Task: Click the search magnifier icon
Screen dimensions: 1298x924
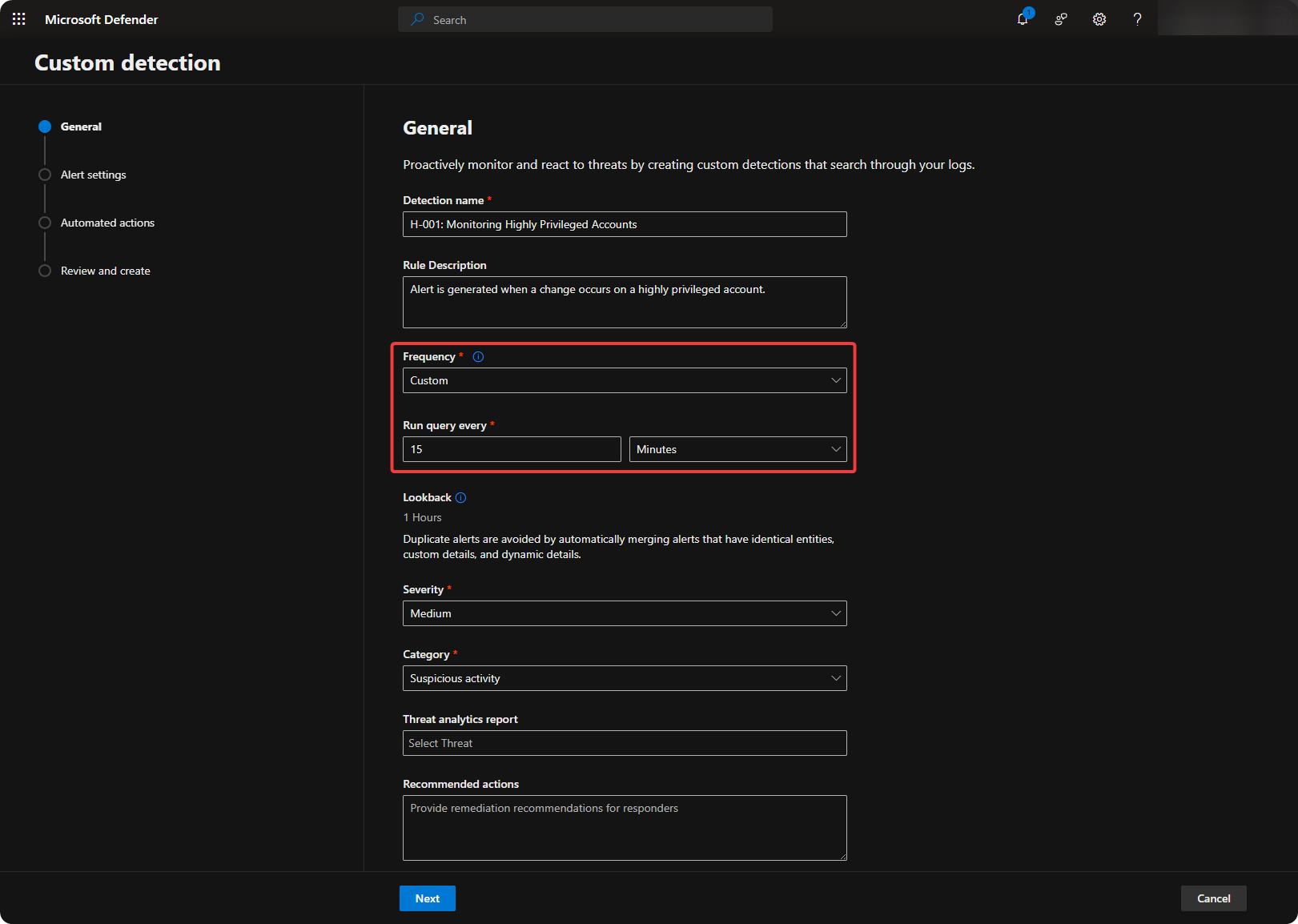Action: click(x=417, y=19)
